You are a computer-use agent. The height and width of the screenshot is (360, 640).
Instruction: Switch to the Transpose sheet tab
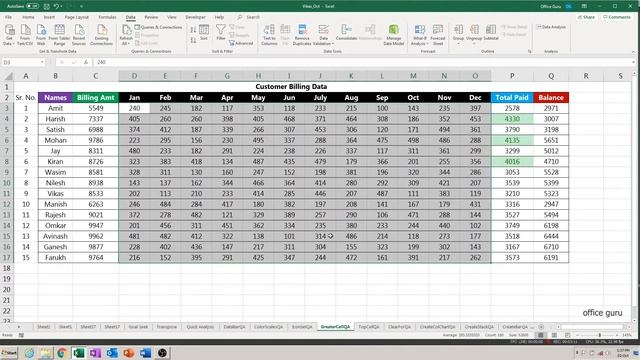167,327
